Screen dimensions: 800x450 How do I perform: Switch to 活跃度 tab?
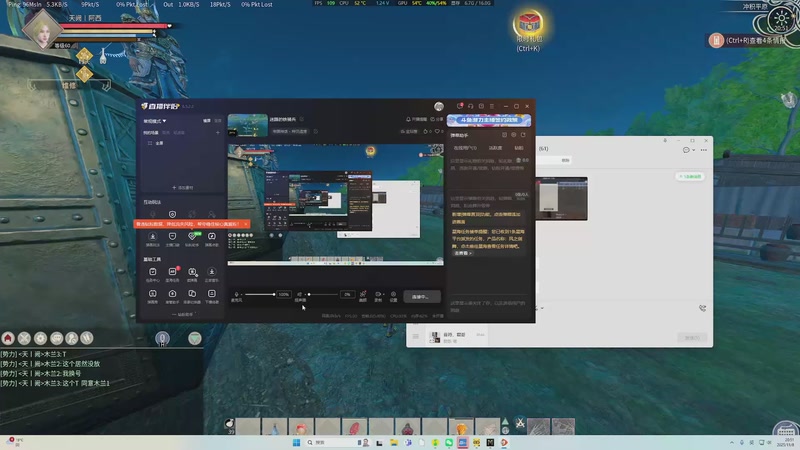coord(495,148)
